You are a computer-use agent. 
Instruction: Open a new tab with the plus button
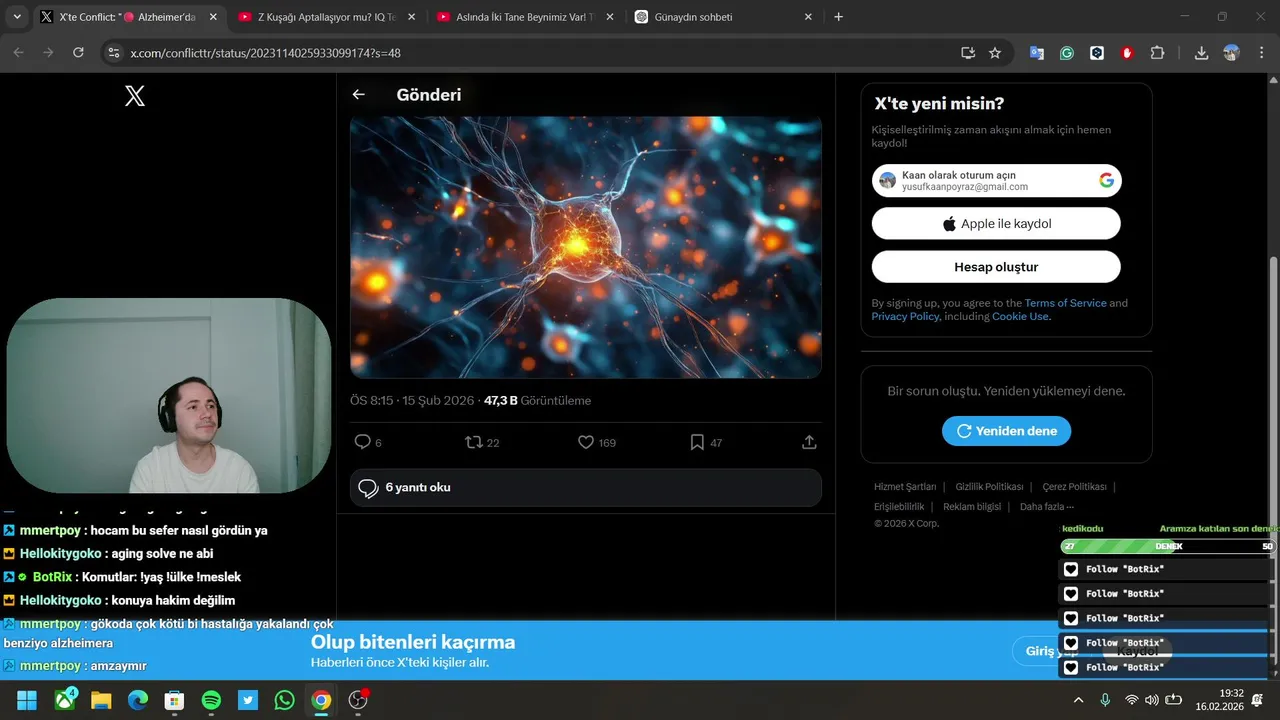(x=838, y=17)
